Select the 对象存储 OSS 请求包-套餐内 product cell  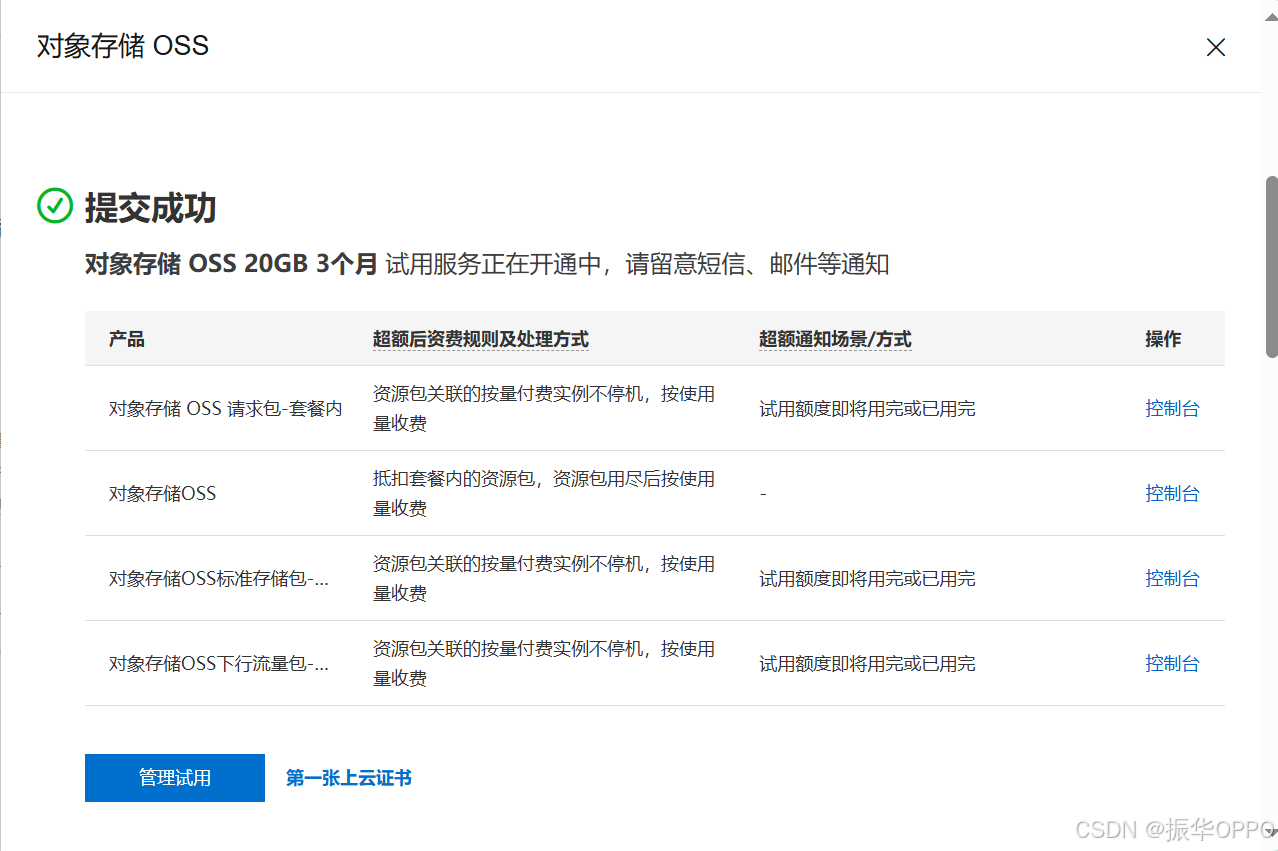[x=226, y=408]
